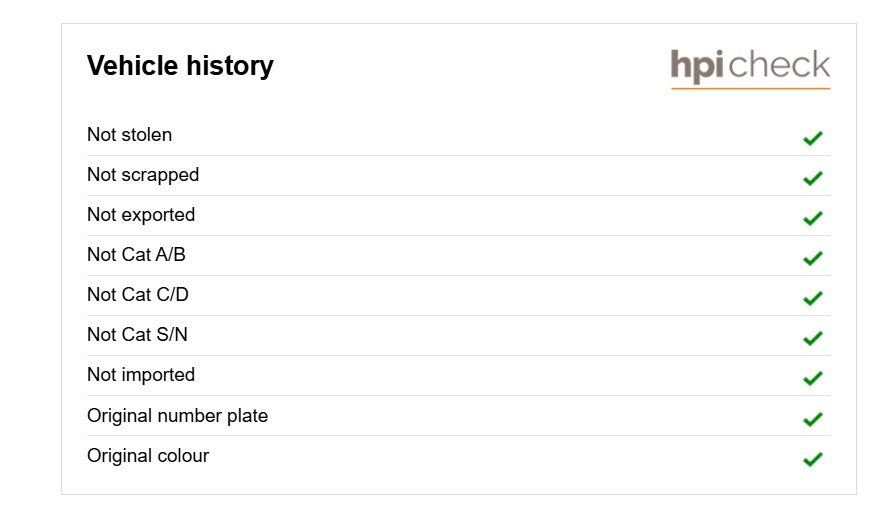The image size is (894, 508).
Task: Click the green tick beside Not imported
Action: pyautogui.click(x=812, y=378)
